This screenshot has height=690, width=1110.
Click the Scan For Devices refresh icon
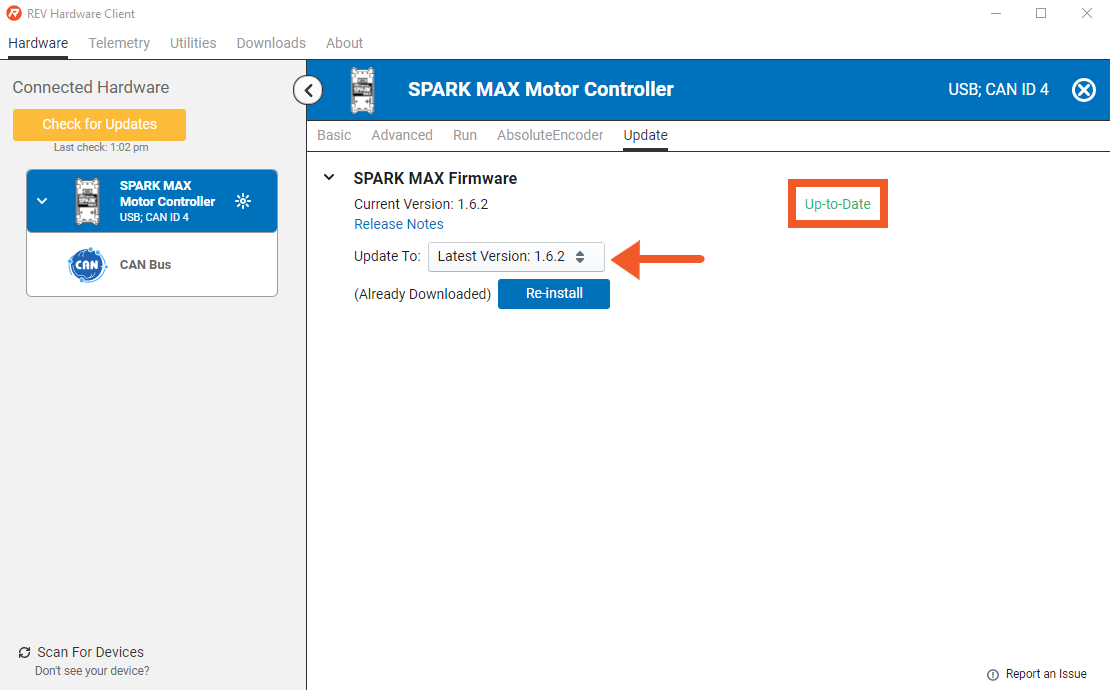[x=25, y=652]
